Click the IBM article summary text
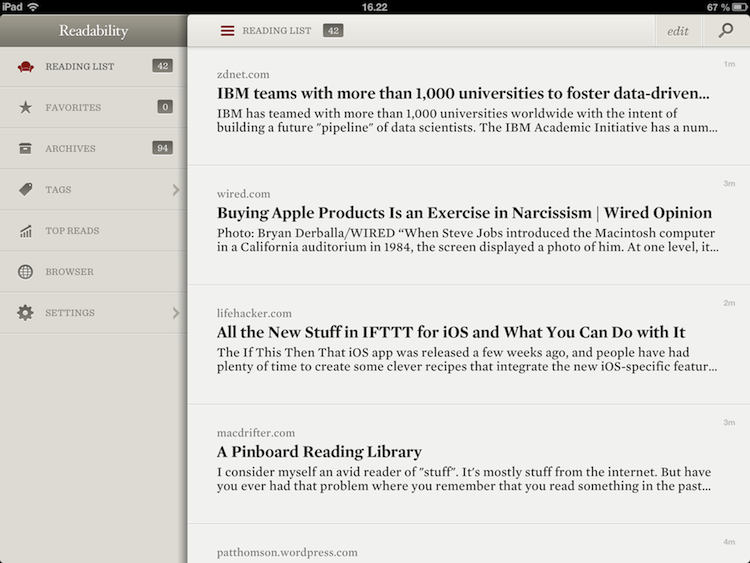The image size is (750, 563). [x=467, y=121]
